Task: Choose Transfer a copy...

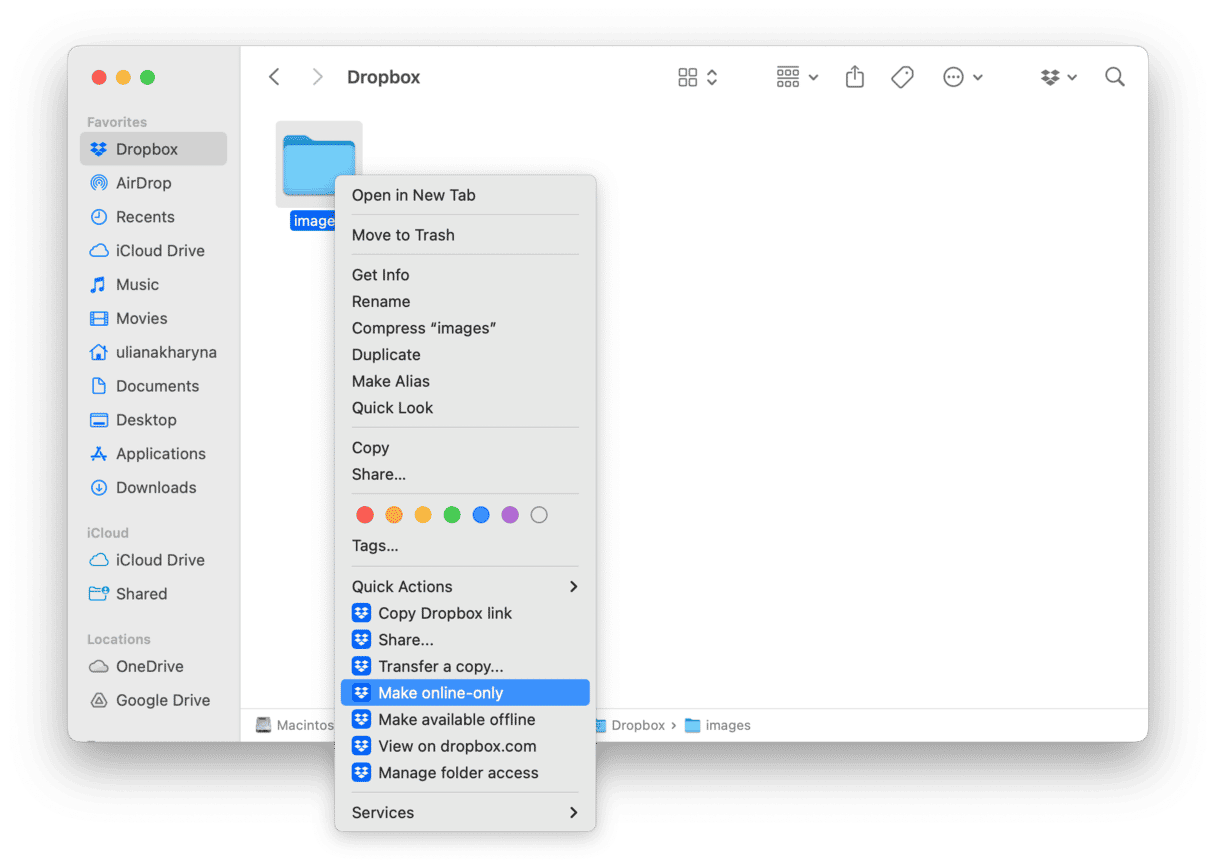Action: pyautogui.click(x=465, y=666)
